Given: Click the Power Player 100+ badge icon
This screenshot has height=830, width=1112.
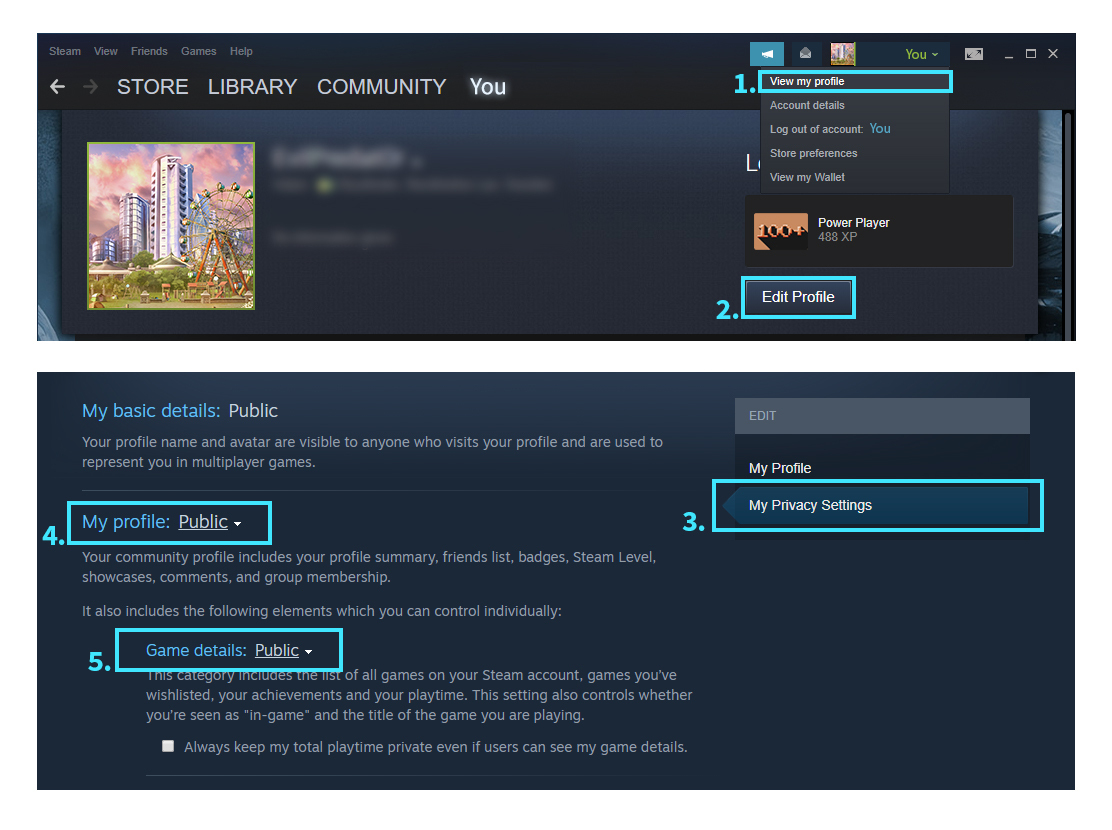Looking at the screenshot, I should (x=780, y=231).
